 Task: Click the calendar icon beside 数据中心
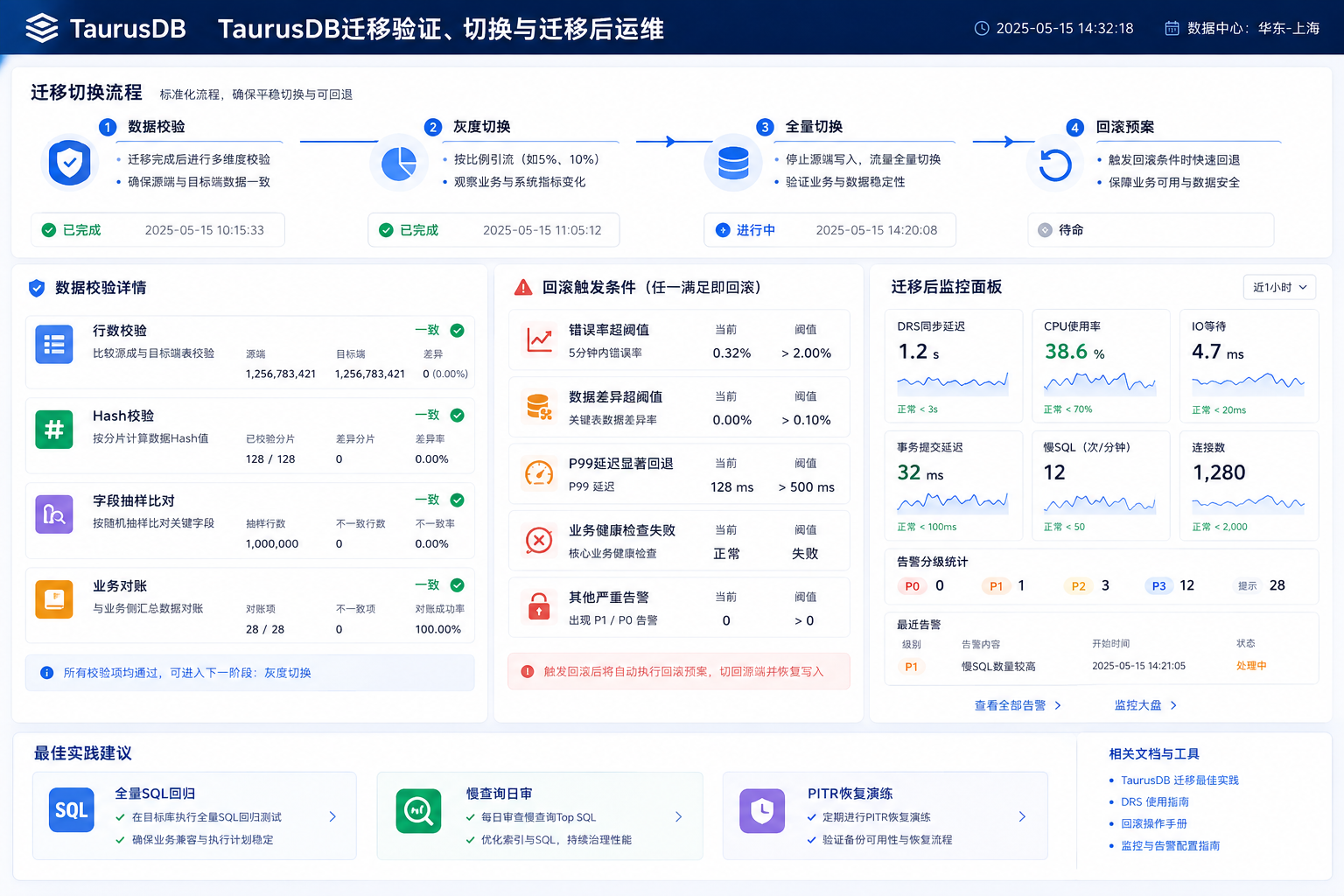pyautogui.click(x=1172, y=28)
